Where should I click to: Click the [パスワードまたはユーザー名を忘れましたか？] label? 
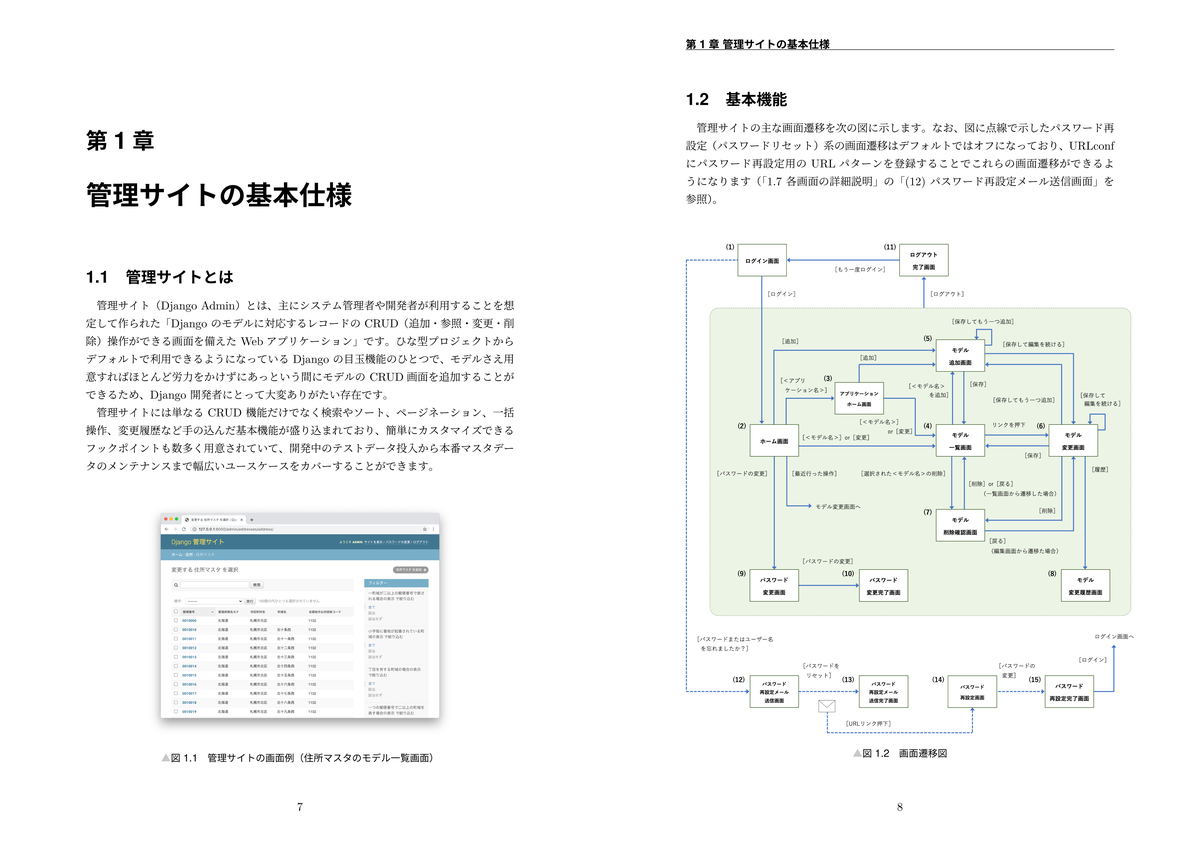click(735, 643)
